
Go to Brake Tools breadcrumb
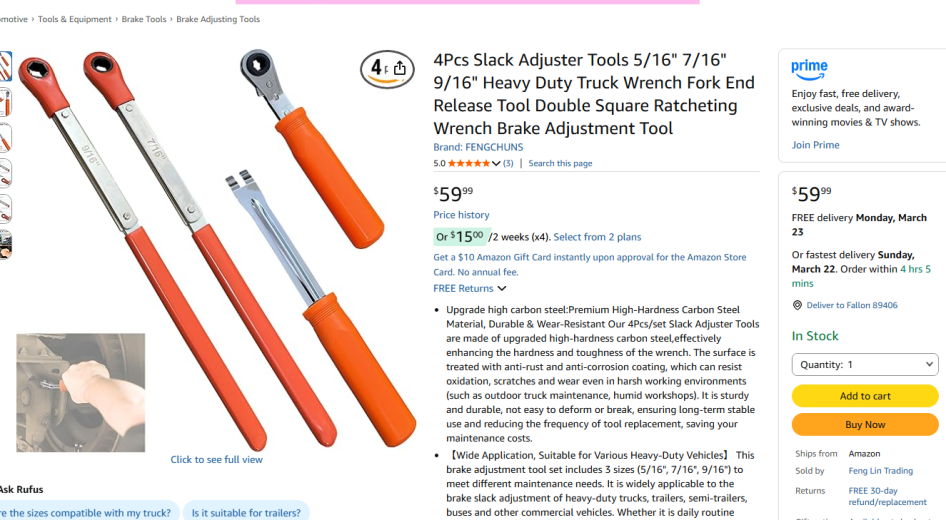[x=144, y=19]
